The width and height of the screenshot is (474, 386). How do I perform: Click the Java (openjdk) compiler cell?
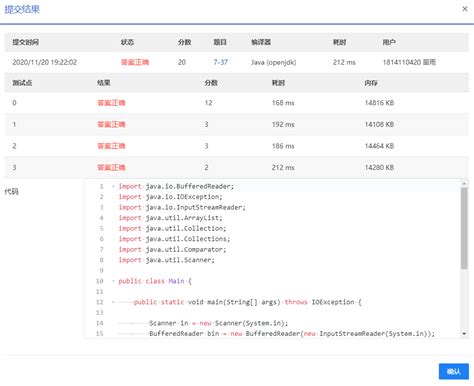point(273,62)
